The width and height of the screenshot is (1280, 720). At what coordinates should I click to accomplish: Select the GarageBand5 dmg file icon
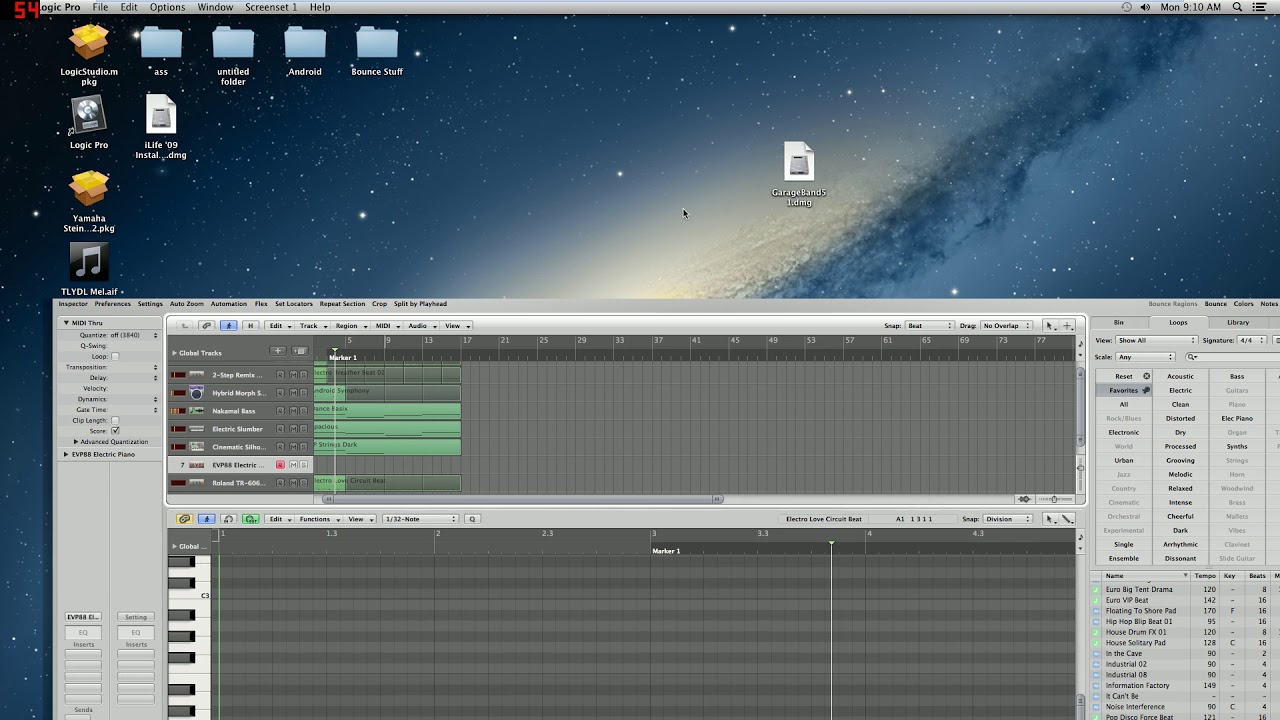click(799, 162)
